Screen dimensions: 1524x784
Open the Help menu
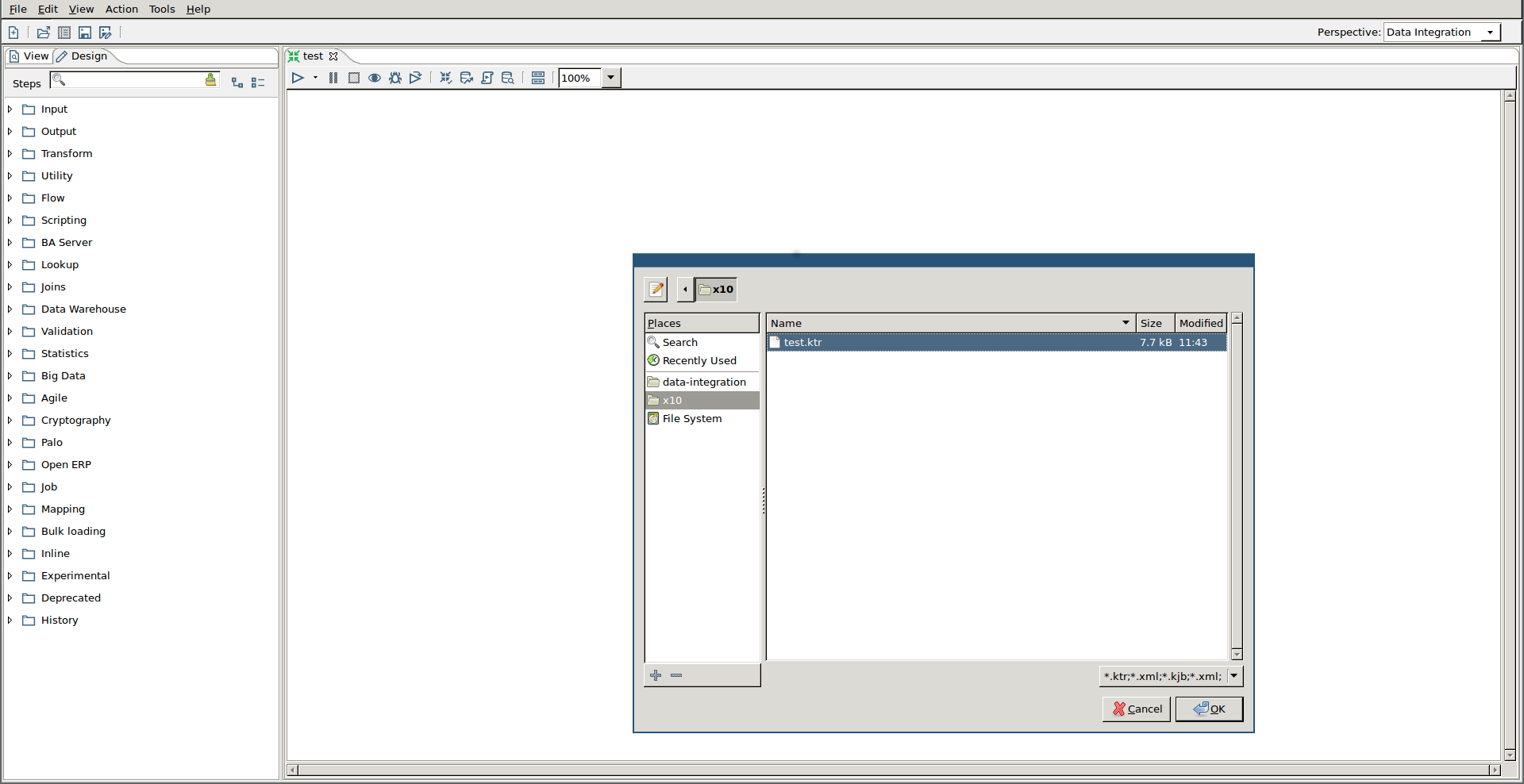pos(198,9)
